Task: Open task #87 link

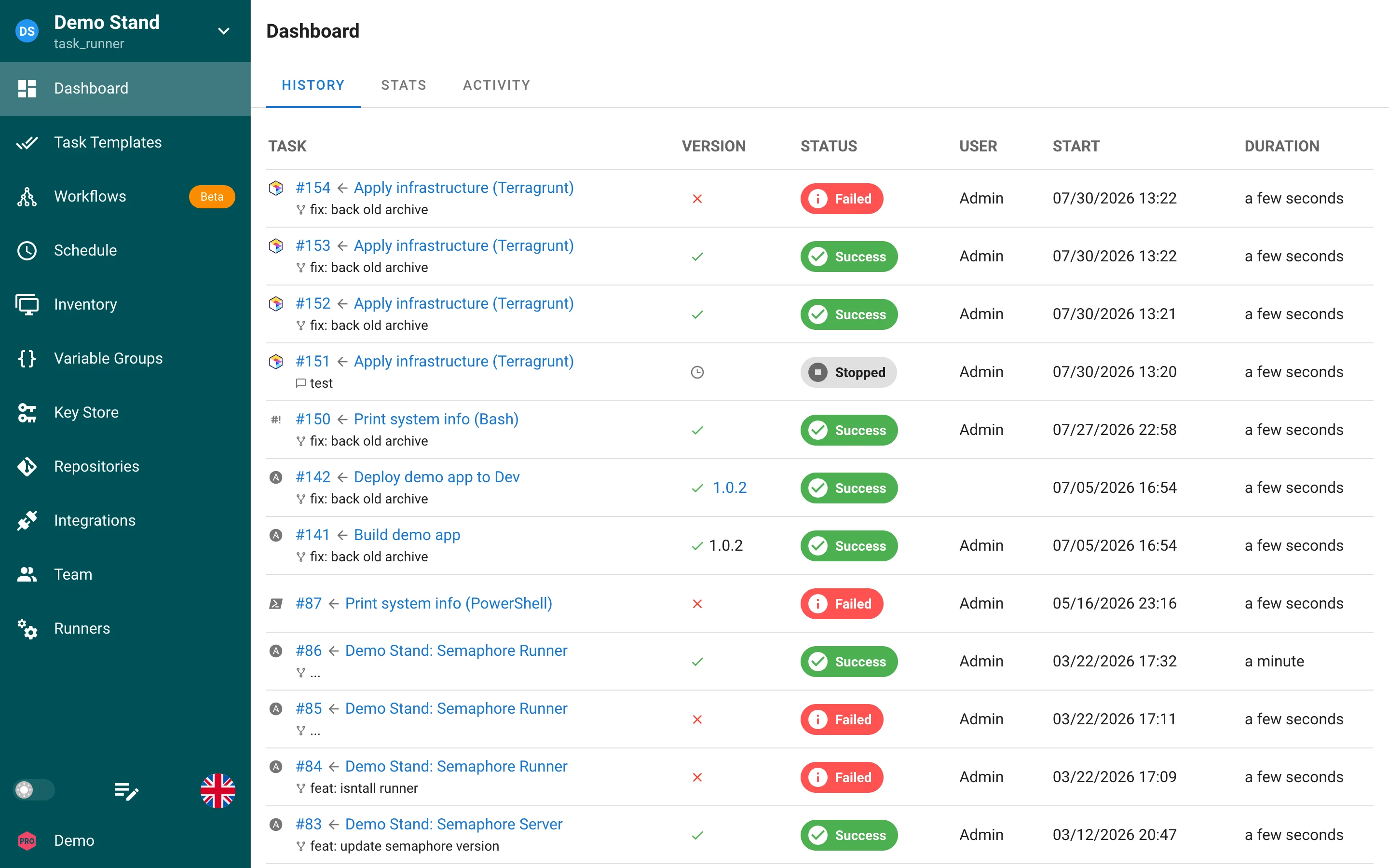Action: click(309, 603)
